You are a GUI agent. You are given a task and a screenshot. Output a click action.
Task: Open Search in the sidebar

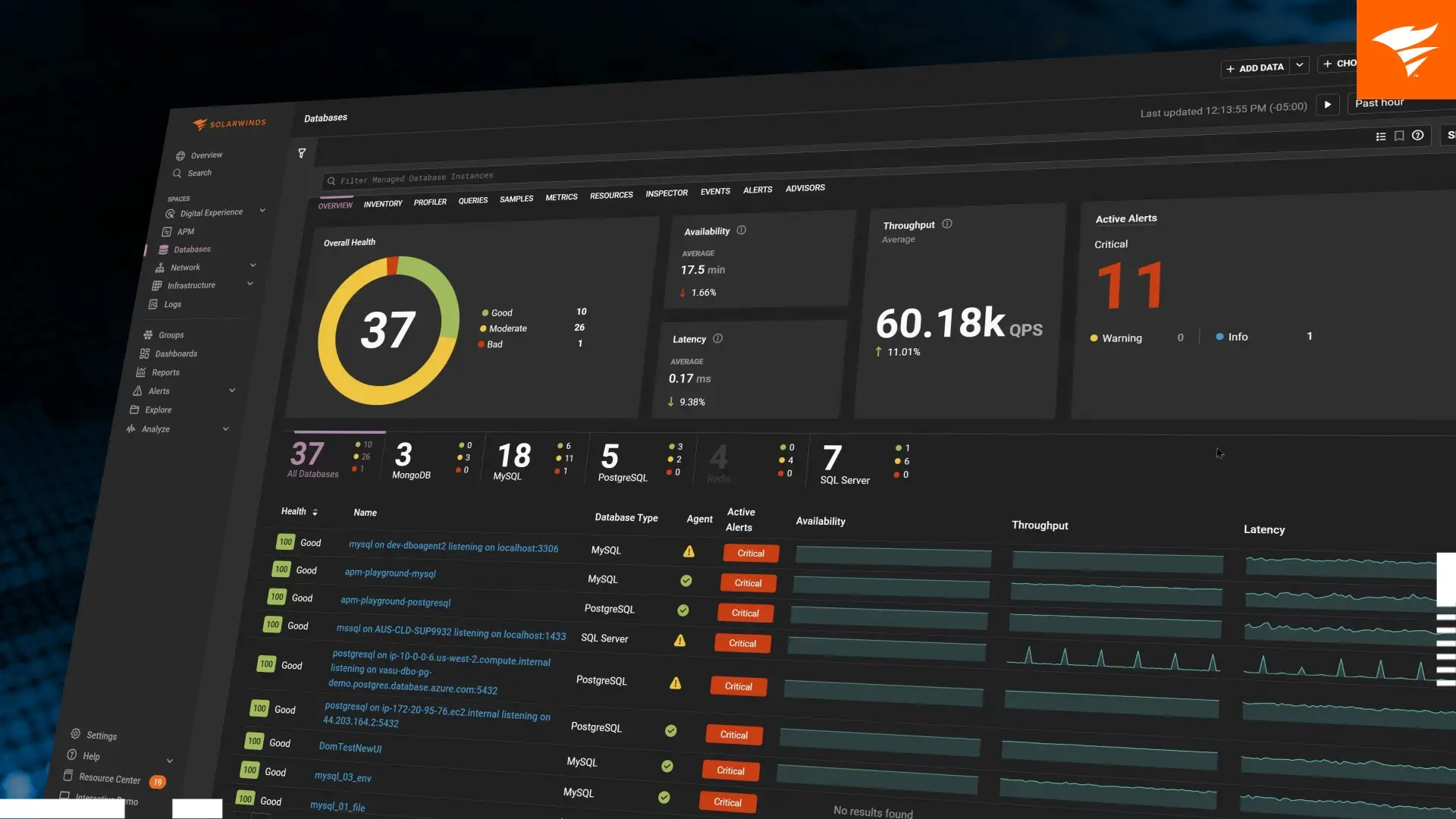coord(193,173)
